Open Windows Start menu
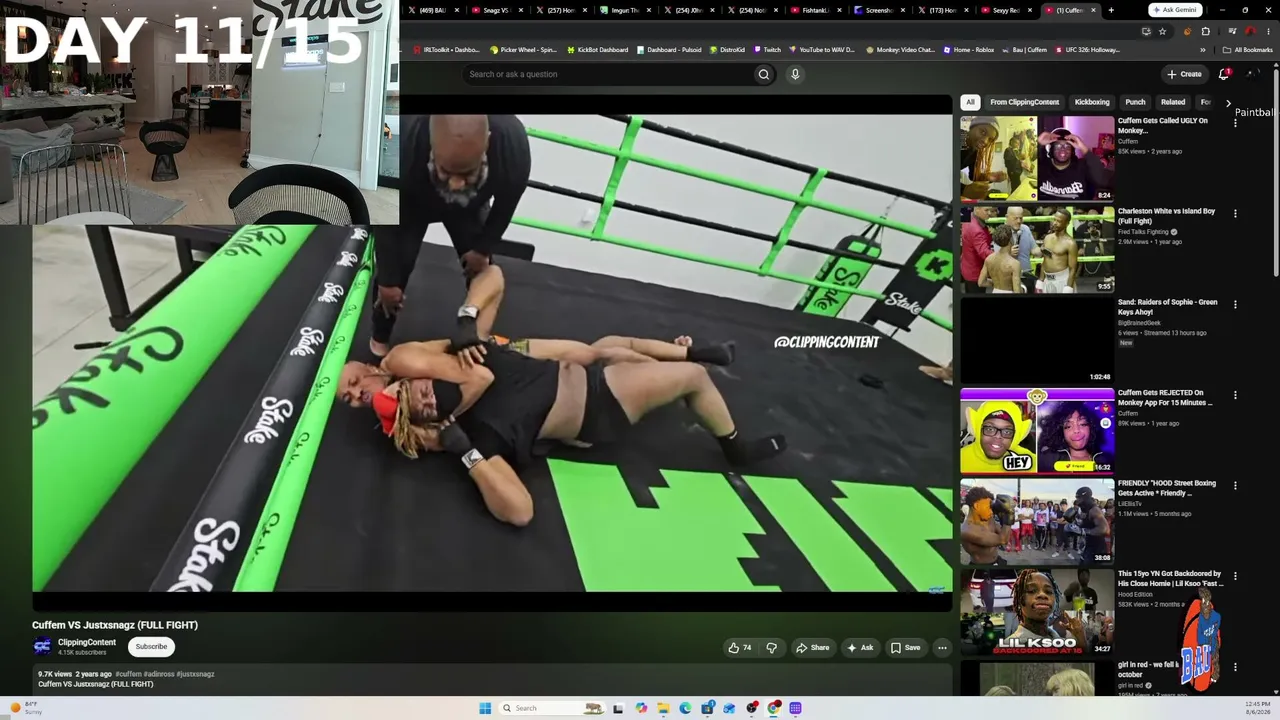Screen dimensions: 1280x720 click(485, 708)
